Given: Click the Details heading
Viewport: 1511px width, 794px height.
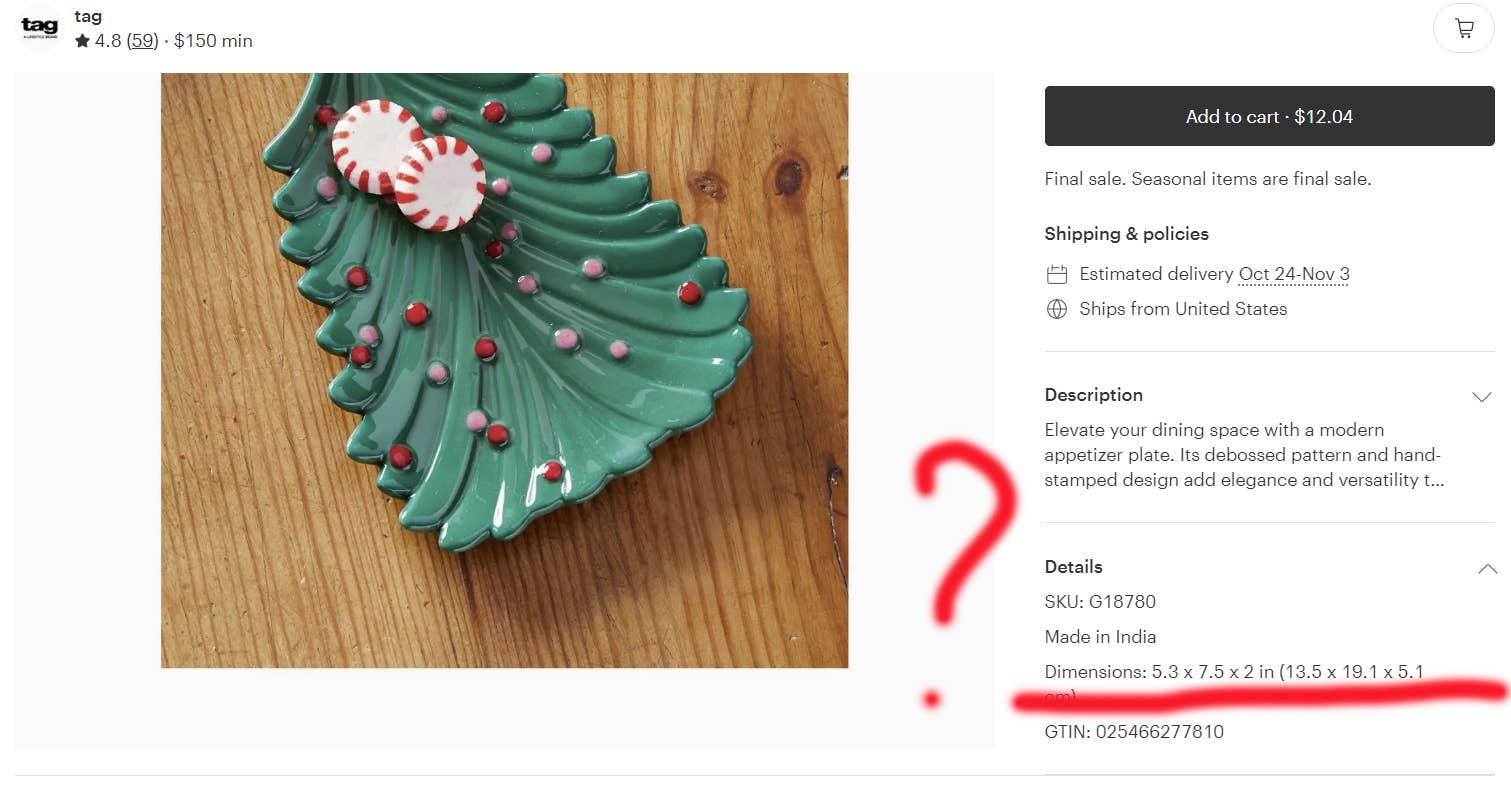Looking at the screenshot, I should [1073, 567].
